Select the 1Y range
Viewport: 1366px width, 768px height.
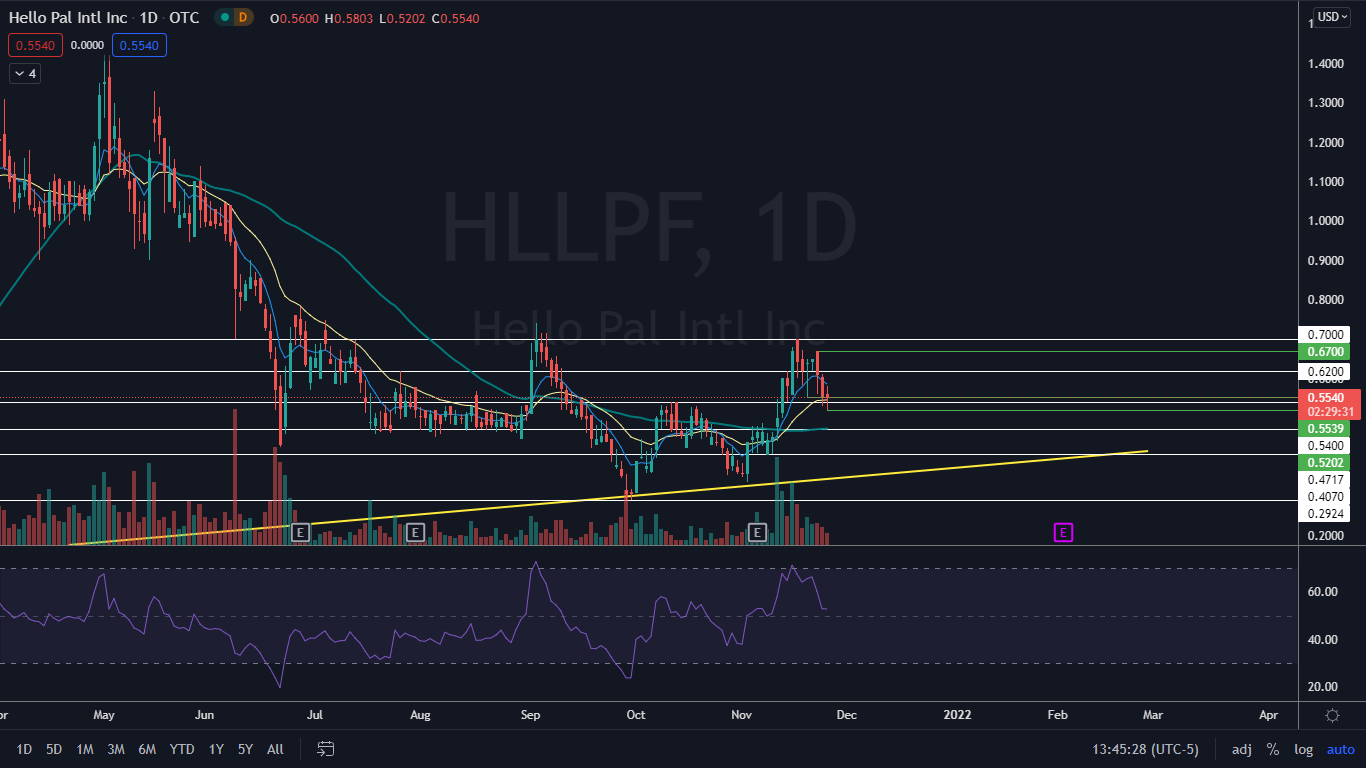click(216, 749)
